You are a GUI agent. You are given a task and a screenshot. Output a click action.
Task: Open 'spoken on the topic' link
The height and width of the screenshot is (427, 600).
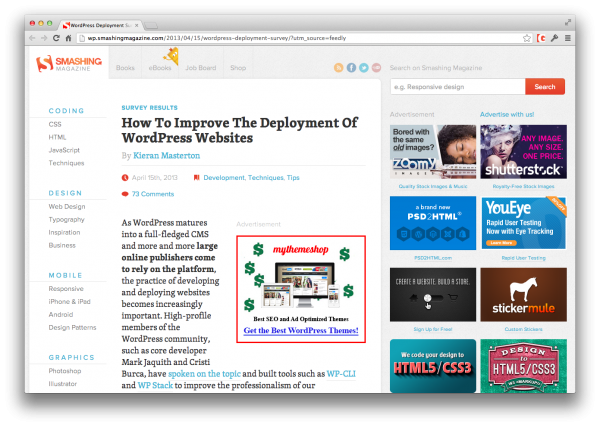coord(204,373)
